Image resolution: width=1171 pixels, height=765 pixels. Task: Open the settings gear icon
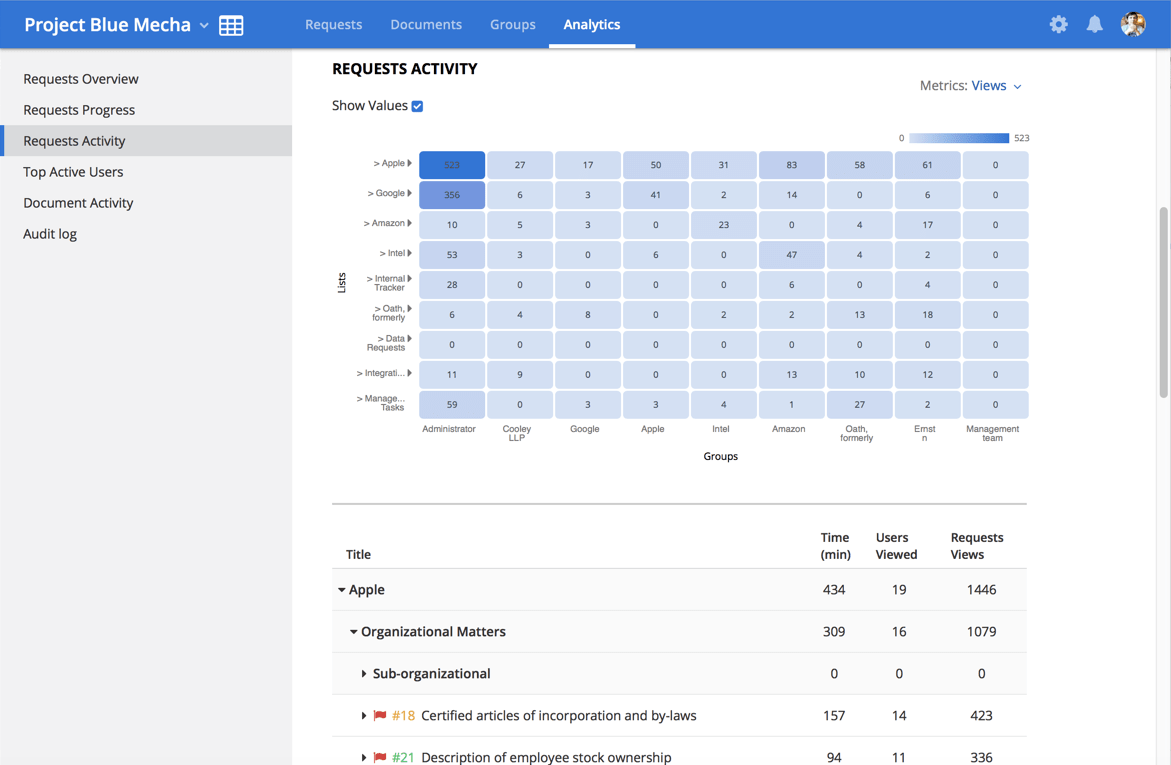tap(1058, 24)
